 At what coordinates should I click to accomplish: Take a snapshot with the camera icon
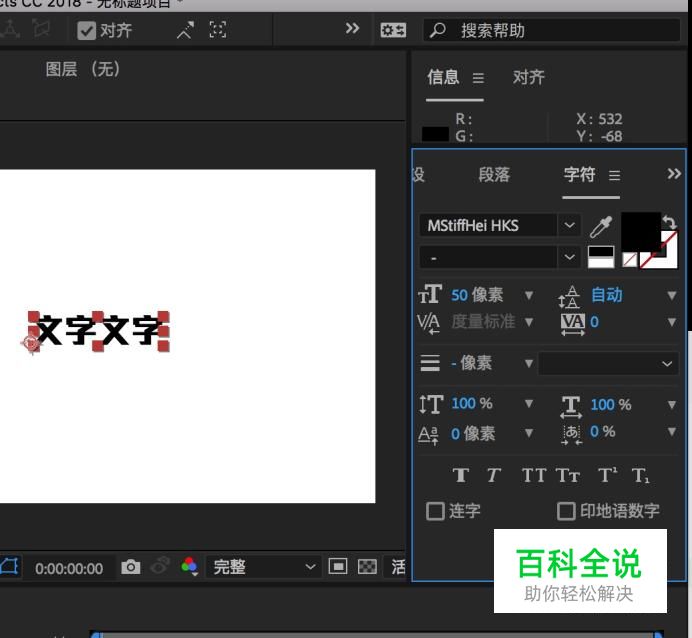pyautogui.click(x=131, y=567)
